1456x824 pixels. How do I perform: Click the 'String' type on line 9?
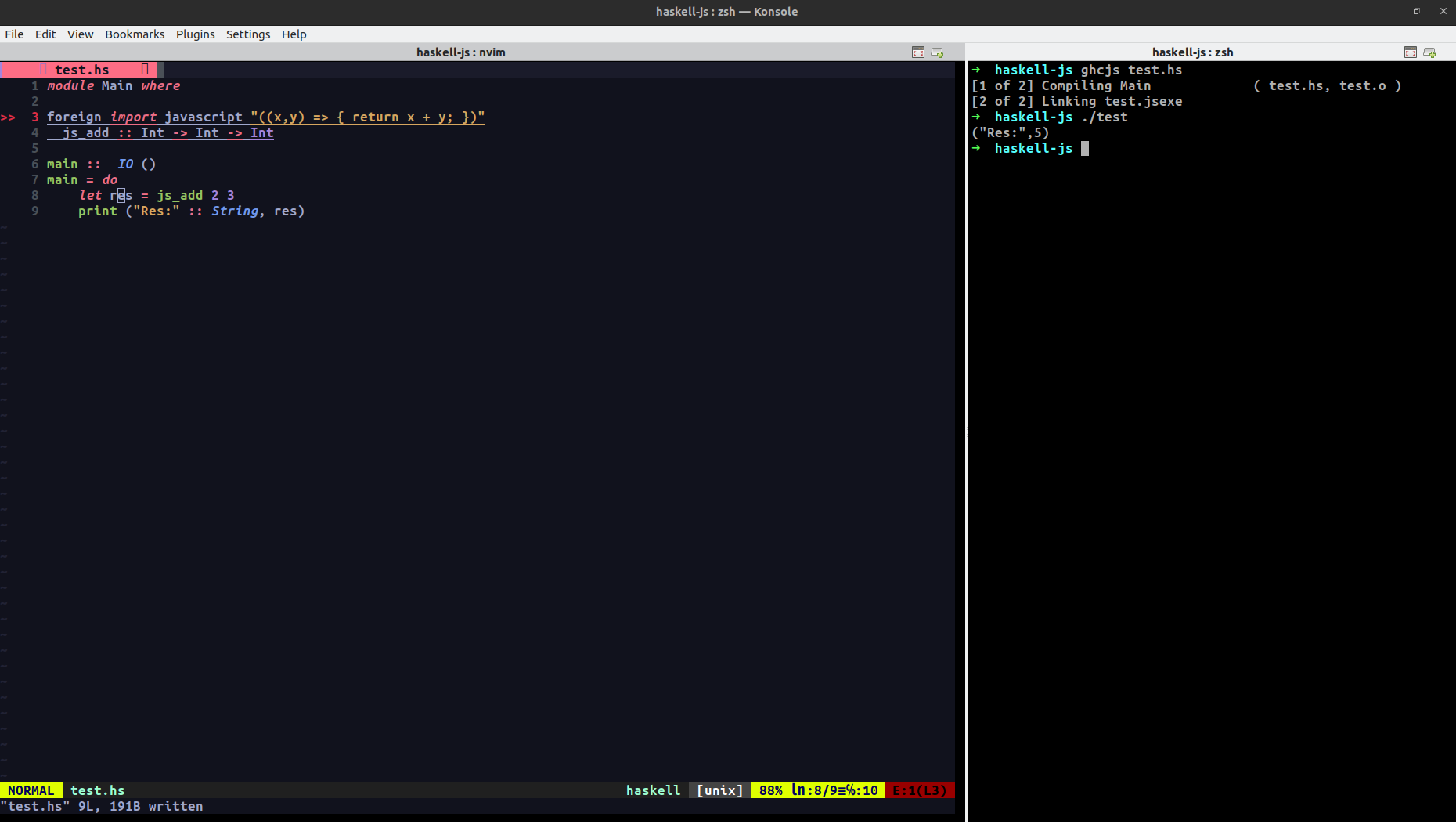[235, 211]
